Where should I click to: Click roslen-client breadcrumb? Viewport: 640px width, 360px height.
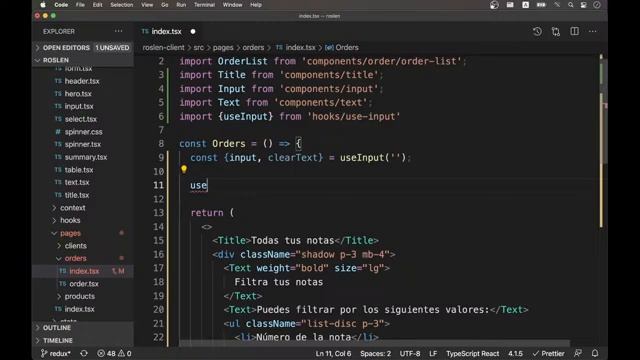[x=163, y=48]
